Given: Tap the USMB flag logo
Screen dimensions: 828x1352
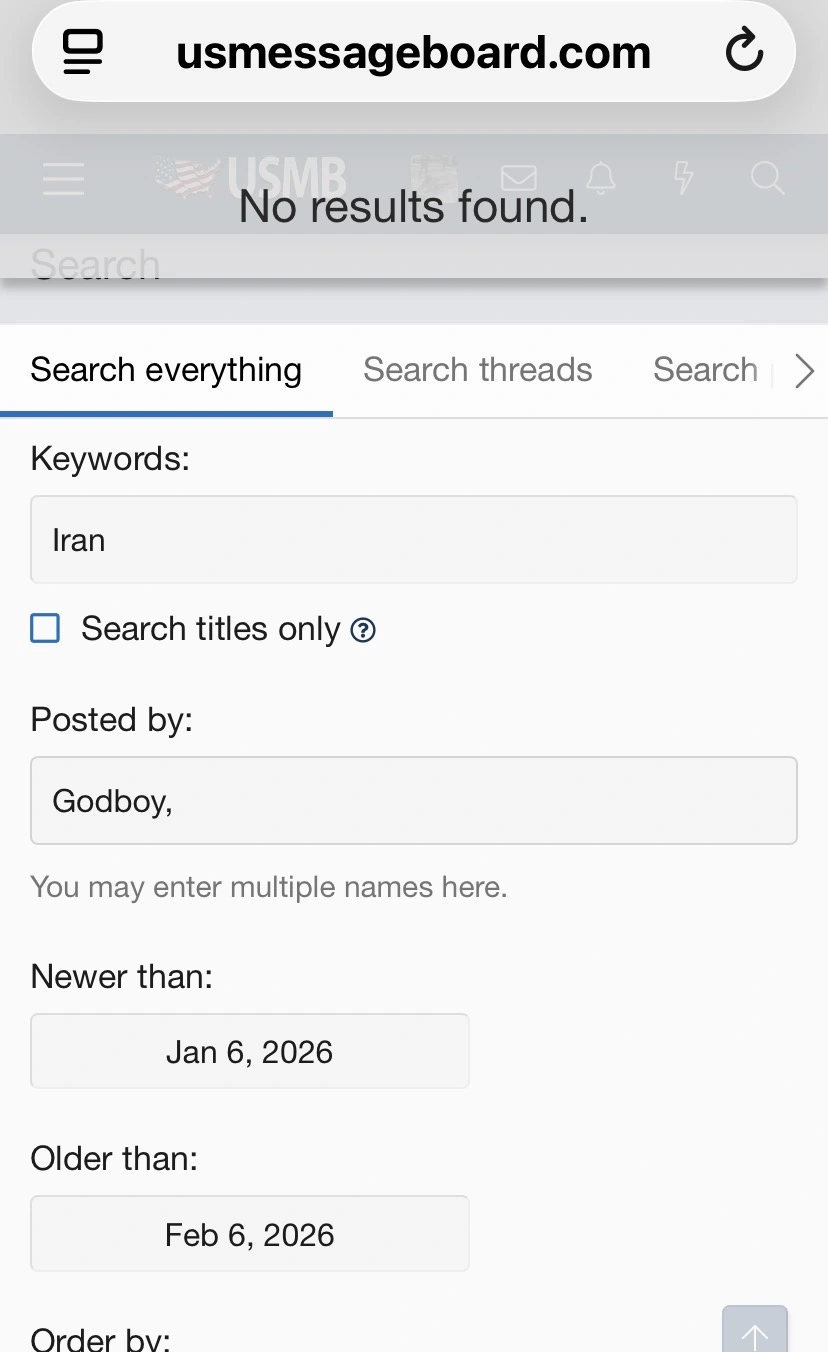Looking at the screenshot, I should [x=252, y=178].
